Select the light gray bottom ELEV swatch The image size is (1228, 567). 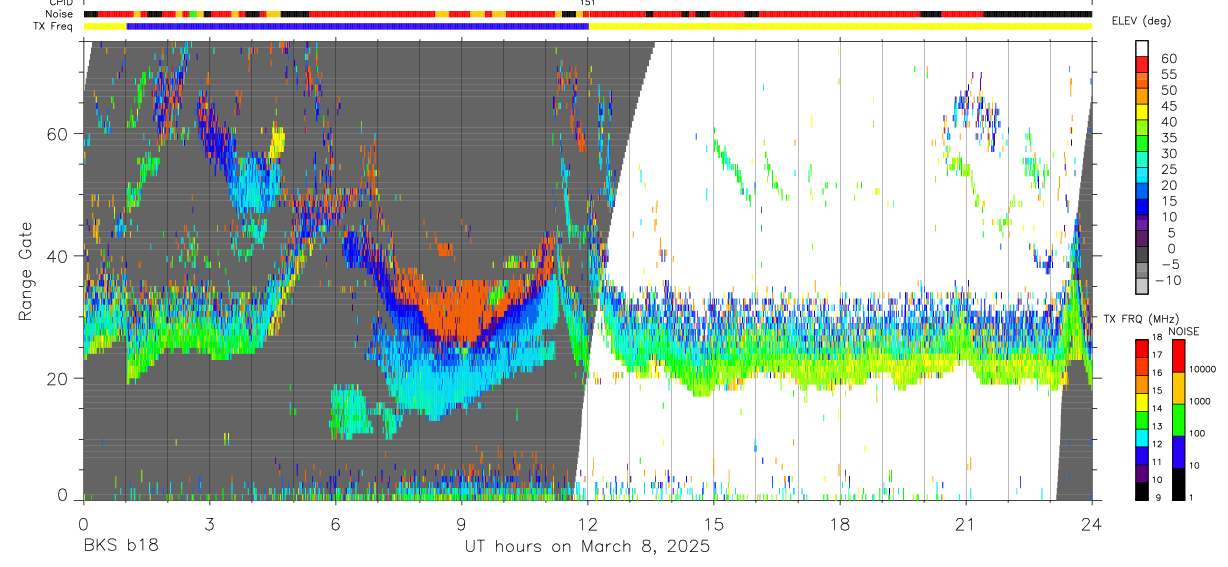[1142, 286]
